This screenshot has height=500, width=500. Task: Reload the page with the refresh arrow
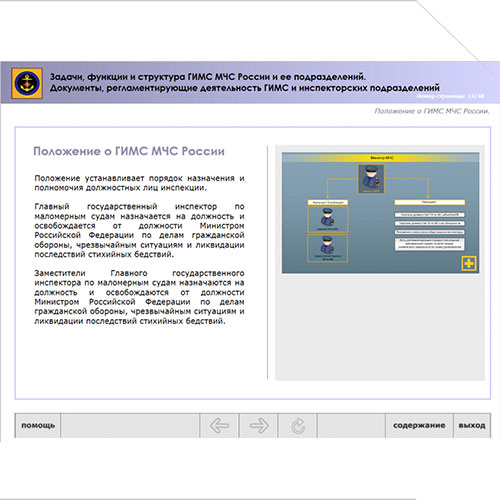pyautogui.click(x=298, y=426)
